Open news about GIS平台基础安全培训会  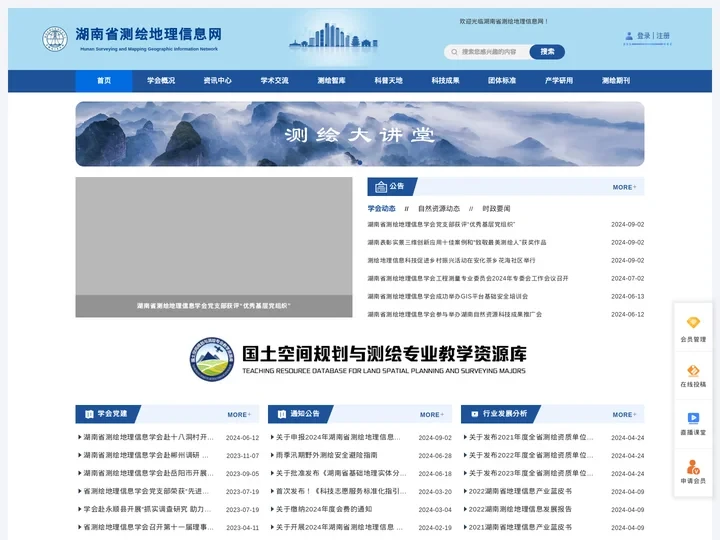448,297
